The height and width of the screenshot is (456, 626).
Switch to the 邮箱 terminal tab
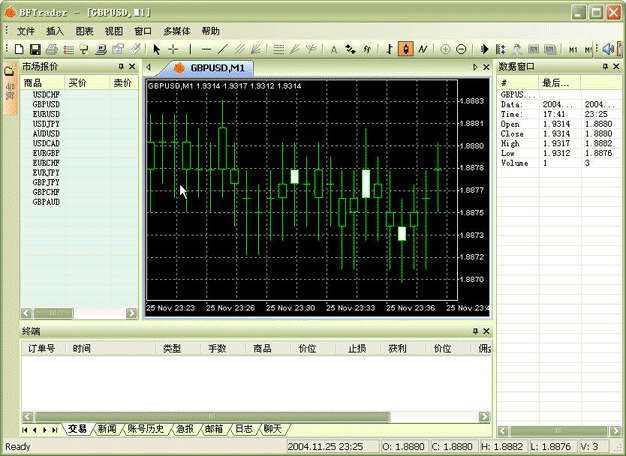pos(214,429)
